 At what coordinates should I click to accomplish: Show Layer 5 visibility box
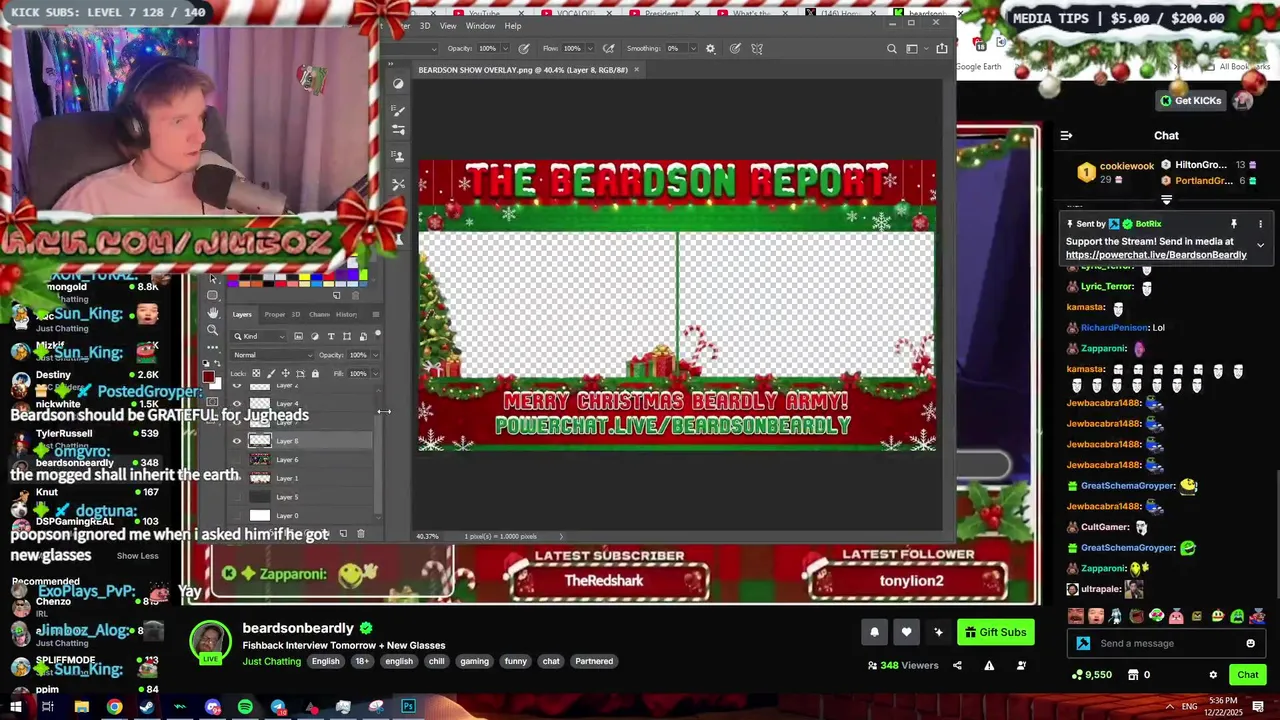pyautogui.click(x=237, y=497)
